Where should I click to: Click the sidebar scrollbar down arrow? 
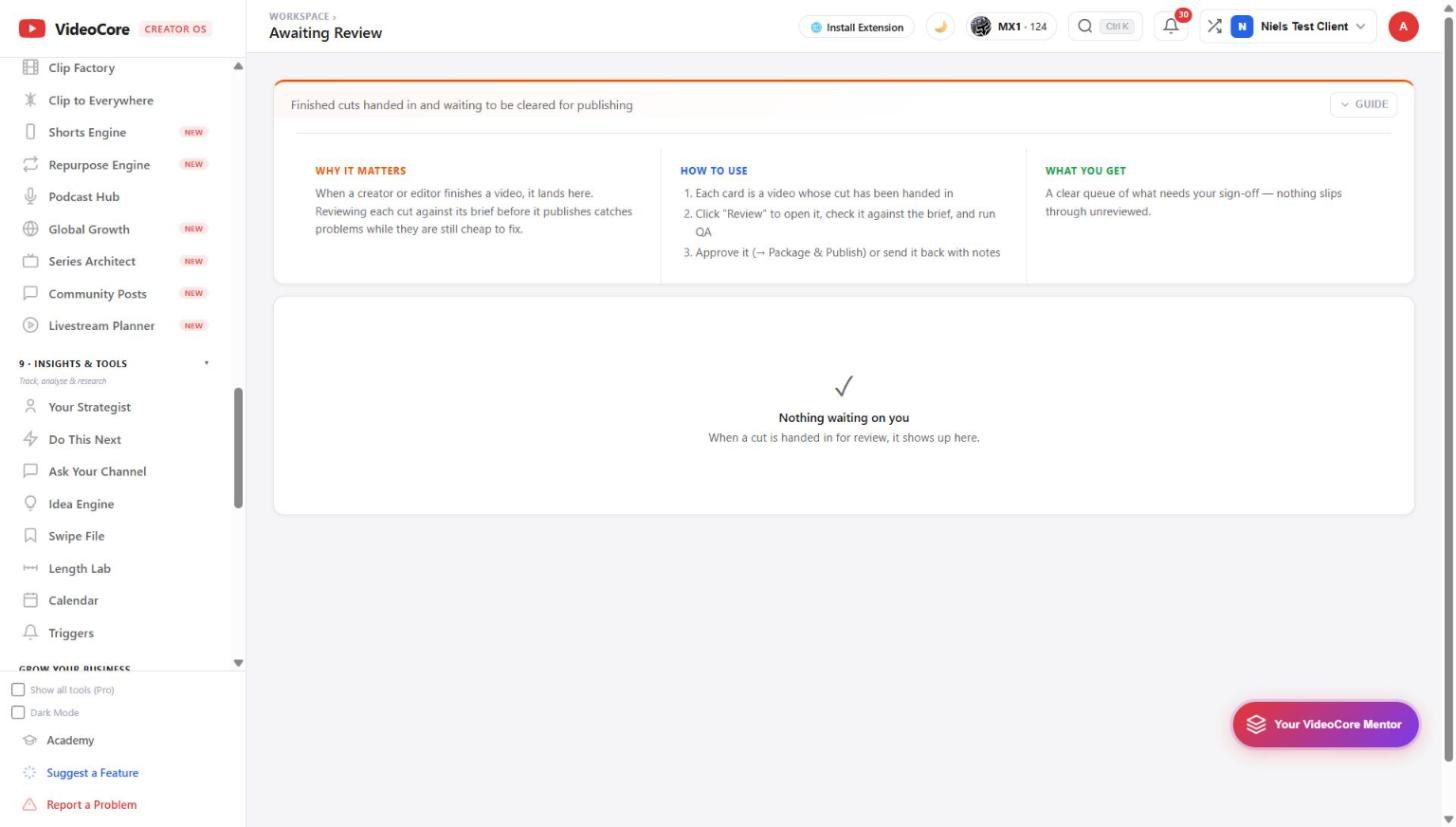(x=238, y=663)
